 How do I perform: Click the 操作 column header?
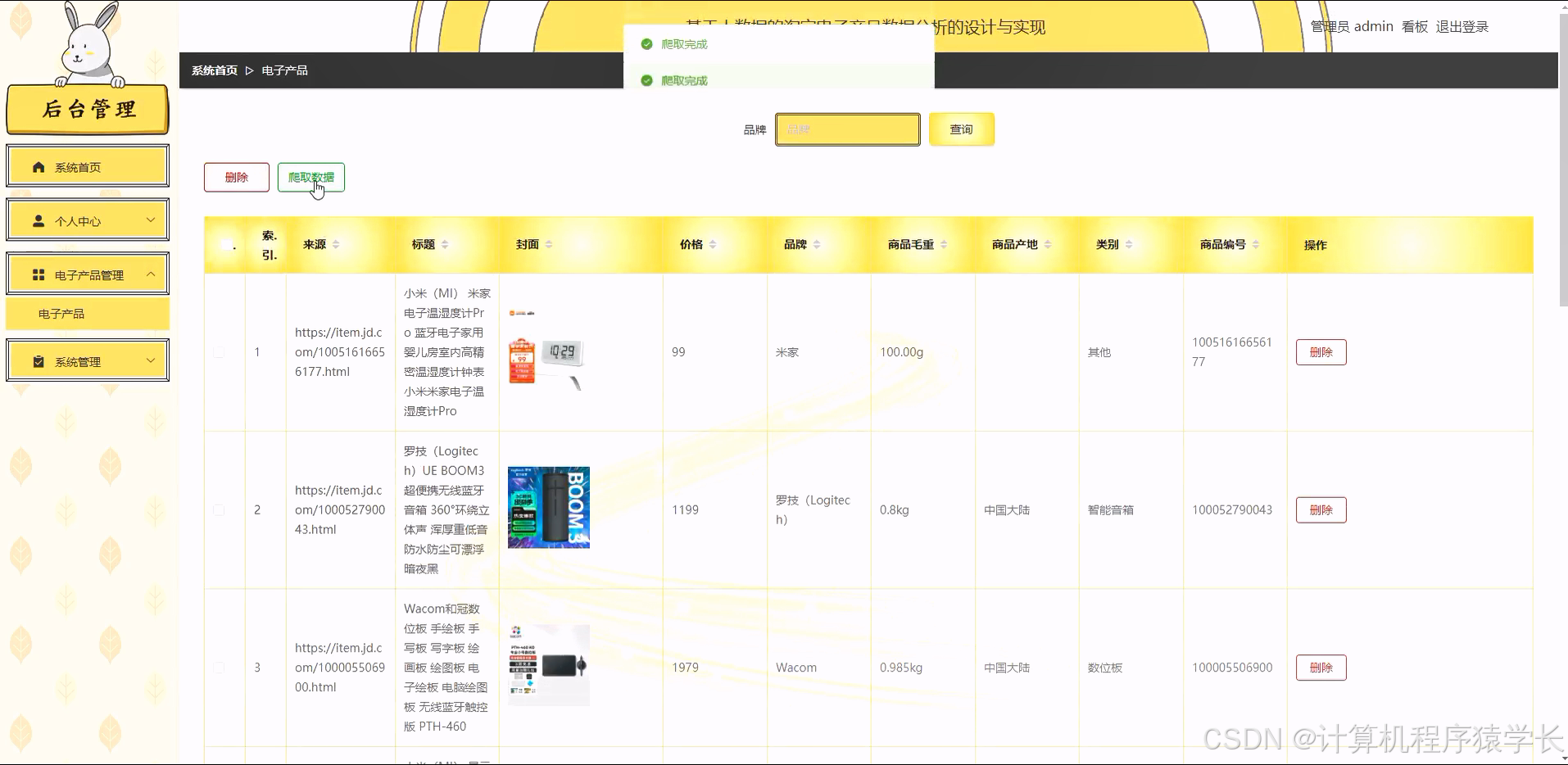point(1316,245)
